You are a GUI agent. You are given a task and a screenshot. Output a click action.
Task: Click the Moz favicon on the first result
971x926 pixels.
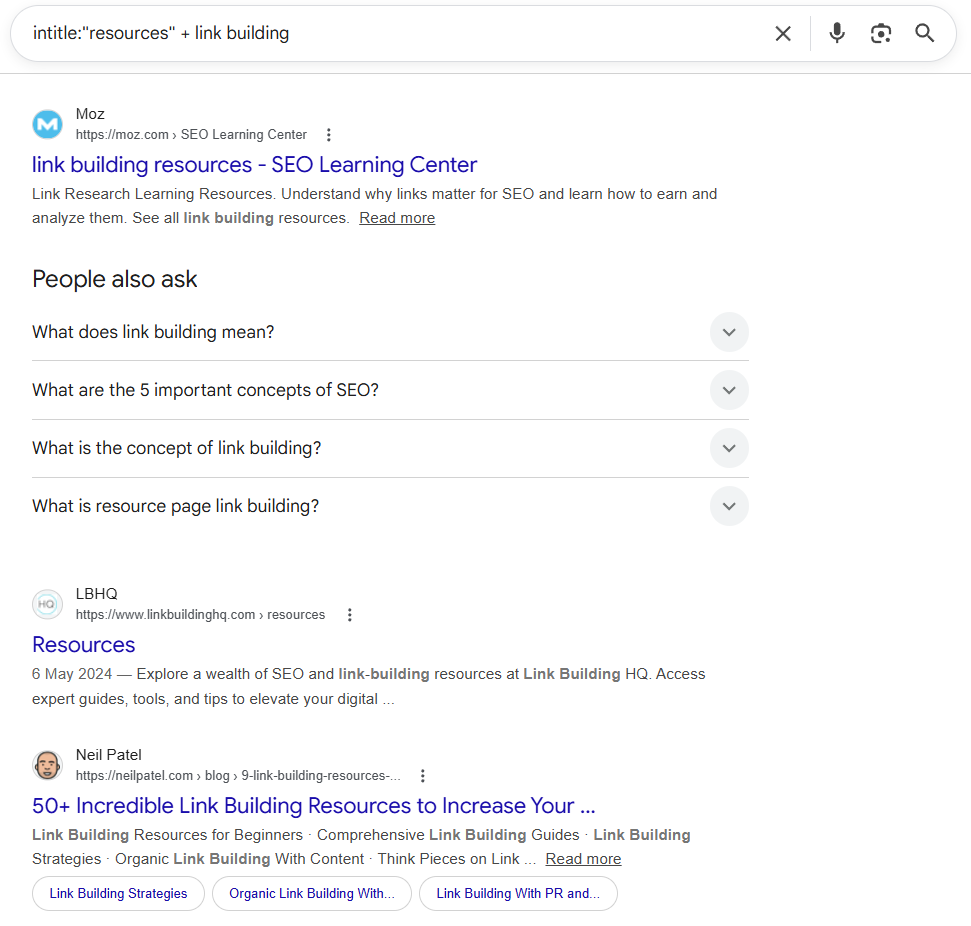pos(47,124)
